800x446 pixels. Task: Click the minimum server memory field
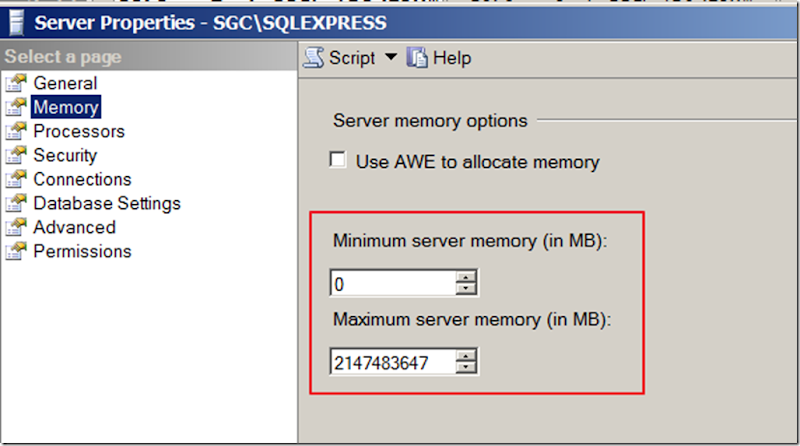[x=392, y=285]
